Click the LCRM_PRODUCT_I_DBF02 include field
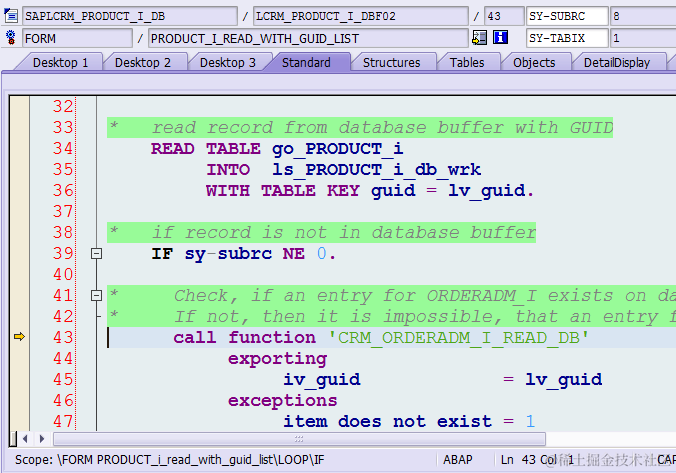 (360, 16)
